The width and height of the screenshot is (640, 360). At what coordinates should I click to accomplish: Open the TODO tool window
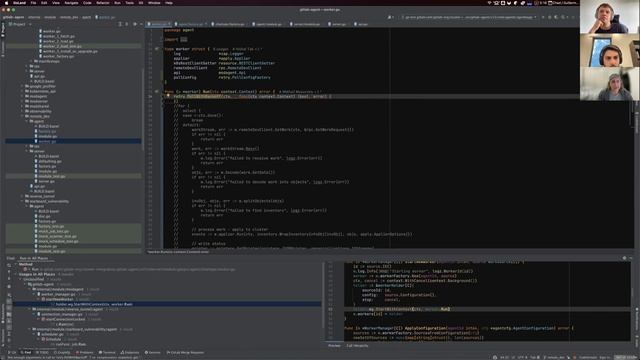[x=43, y=353]
